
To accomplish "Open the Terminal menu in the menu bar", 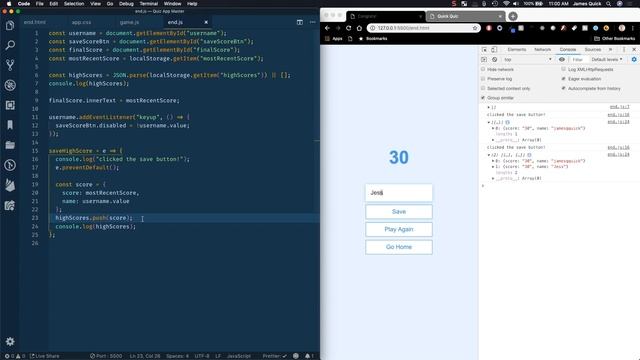I will (149, 4).
